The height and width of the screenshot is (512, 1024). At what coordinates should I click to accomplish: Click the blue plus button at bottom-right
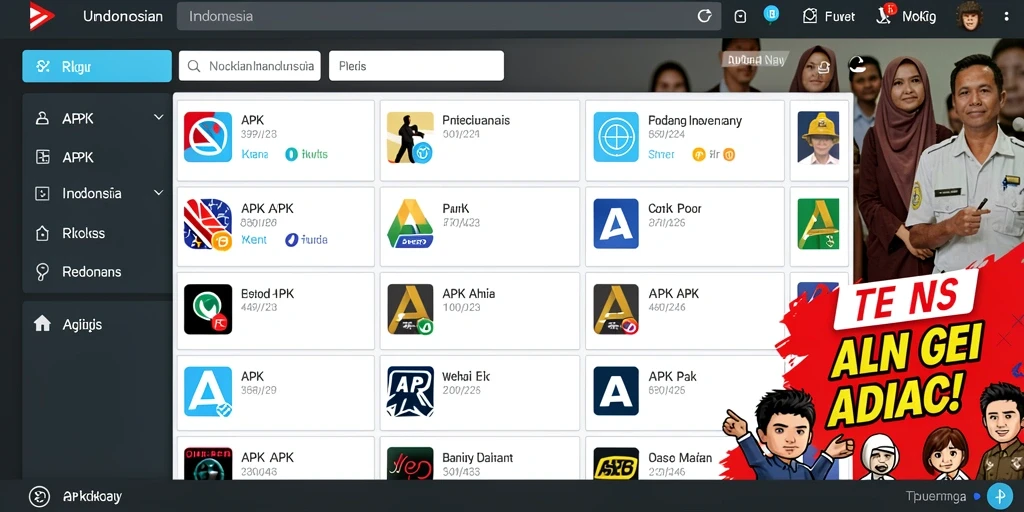point(1000,496)
